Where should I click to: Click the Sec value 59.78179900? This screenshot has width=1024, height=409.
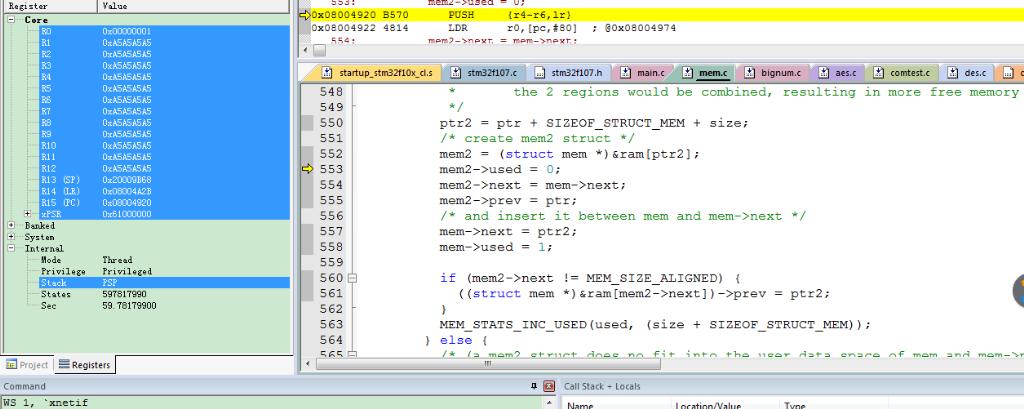(129, 305)
